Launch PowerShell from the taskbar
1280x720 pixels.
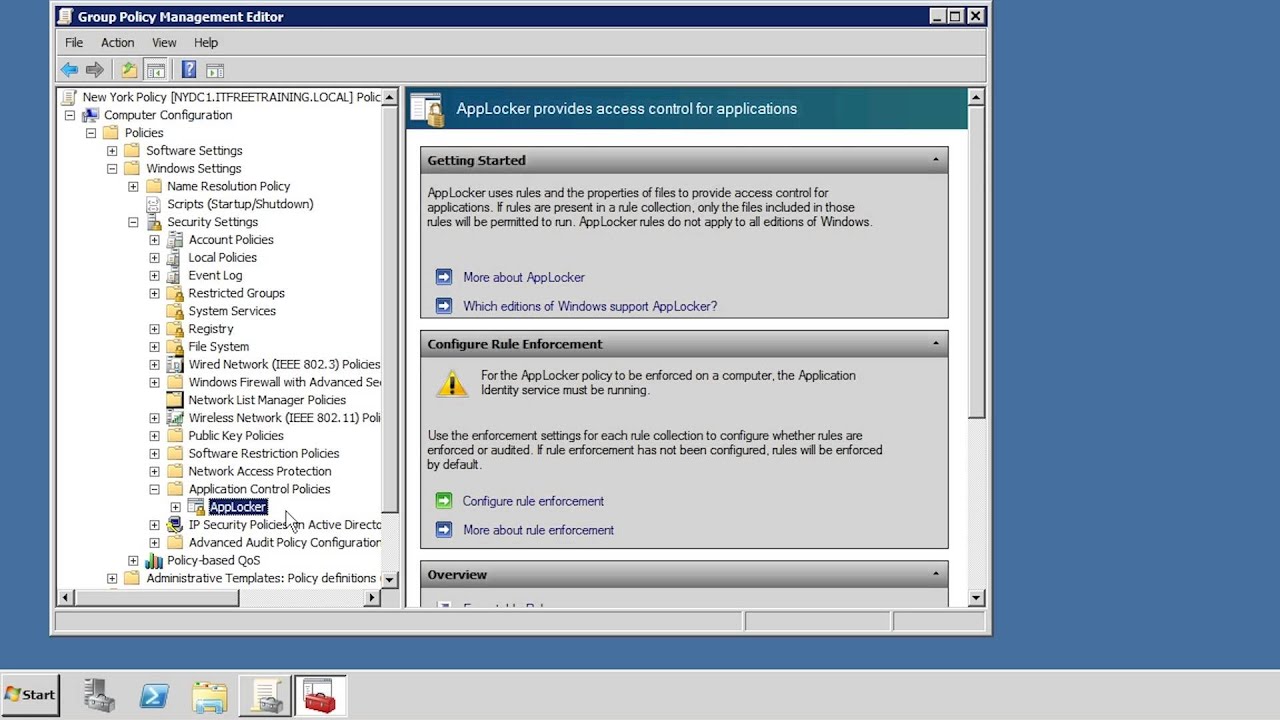tap(154, 695)
